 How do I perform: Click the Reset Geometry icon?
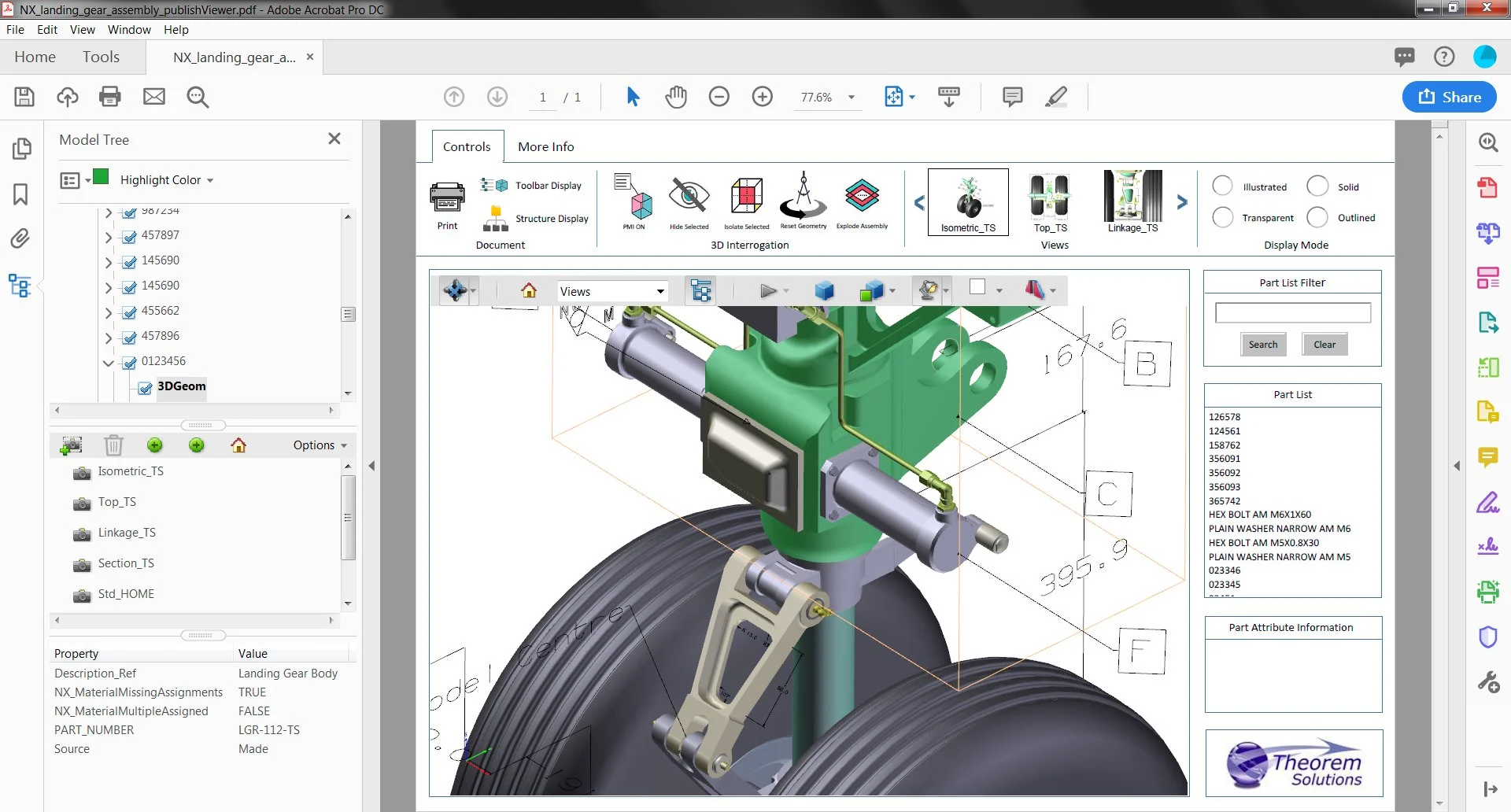pyautogui.click(x=803, y=197)
